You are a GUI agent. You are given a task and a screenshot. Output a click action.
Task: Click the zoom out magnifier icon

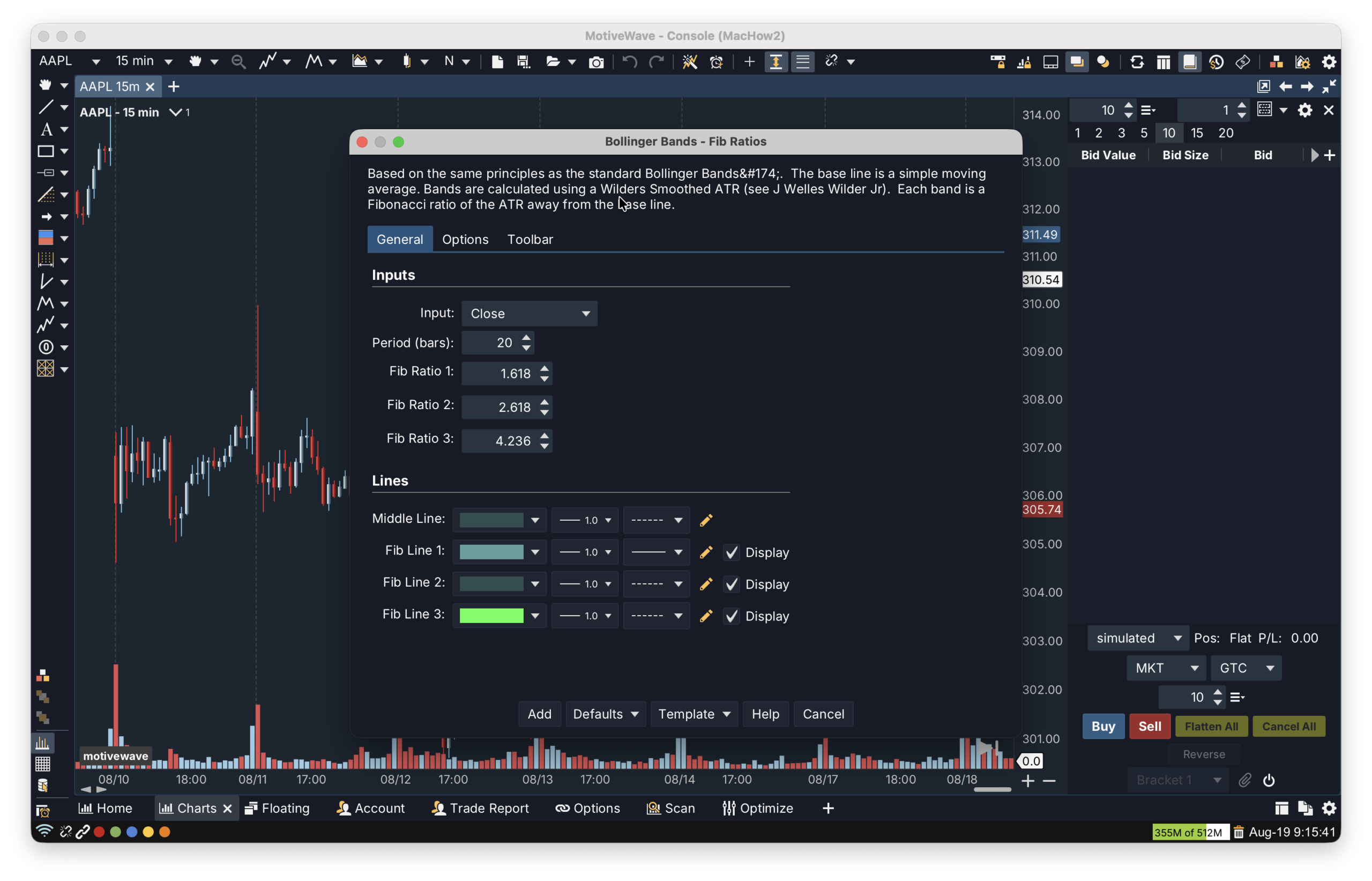click(238, 61)
